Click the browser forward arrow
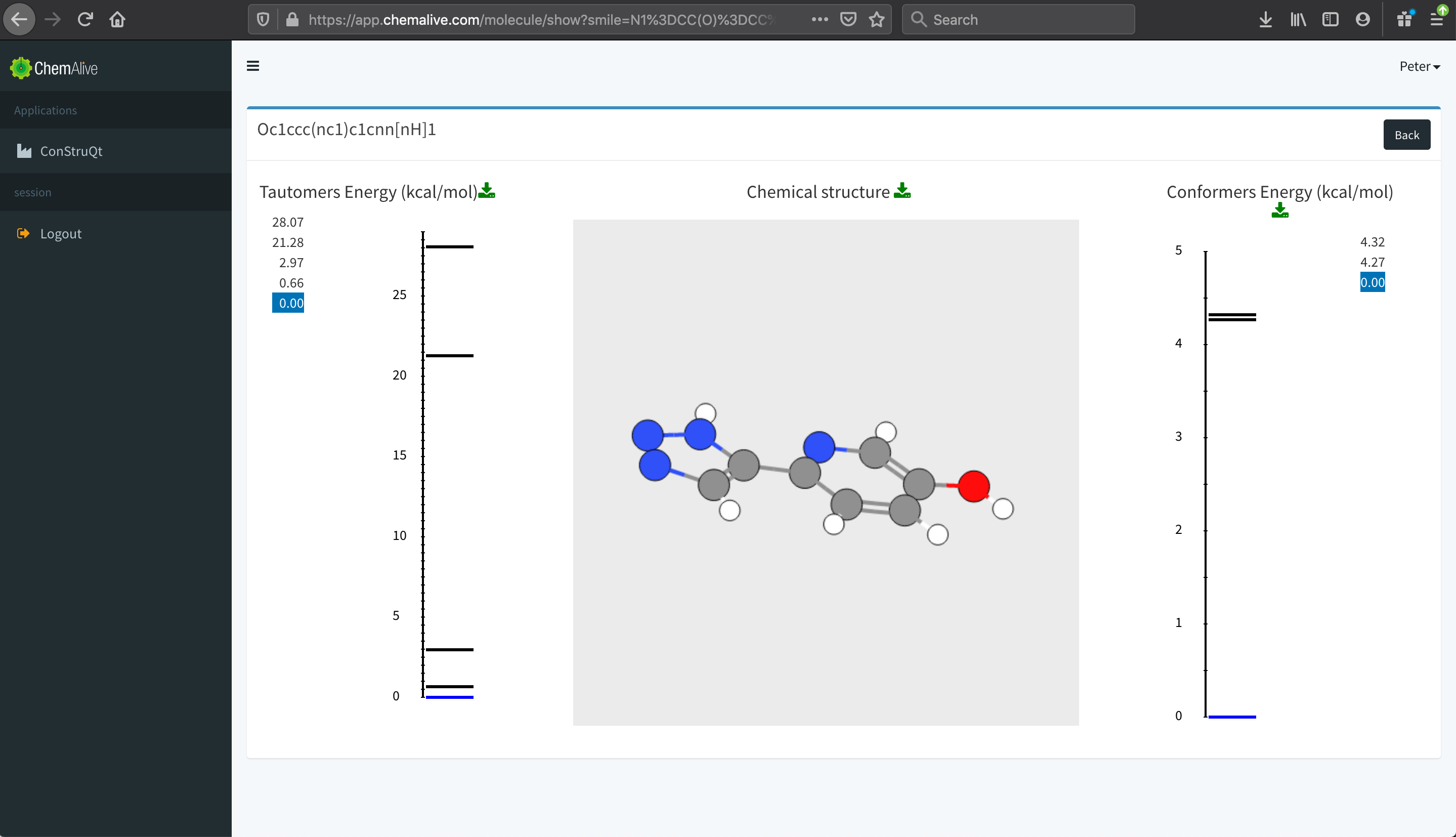 point(53,20)
